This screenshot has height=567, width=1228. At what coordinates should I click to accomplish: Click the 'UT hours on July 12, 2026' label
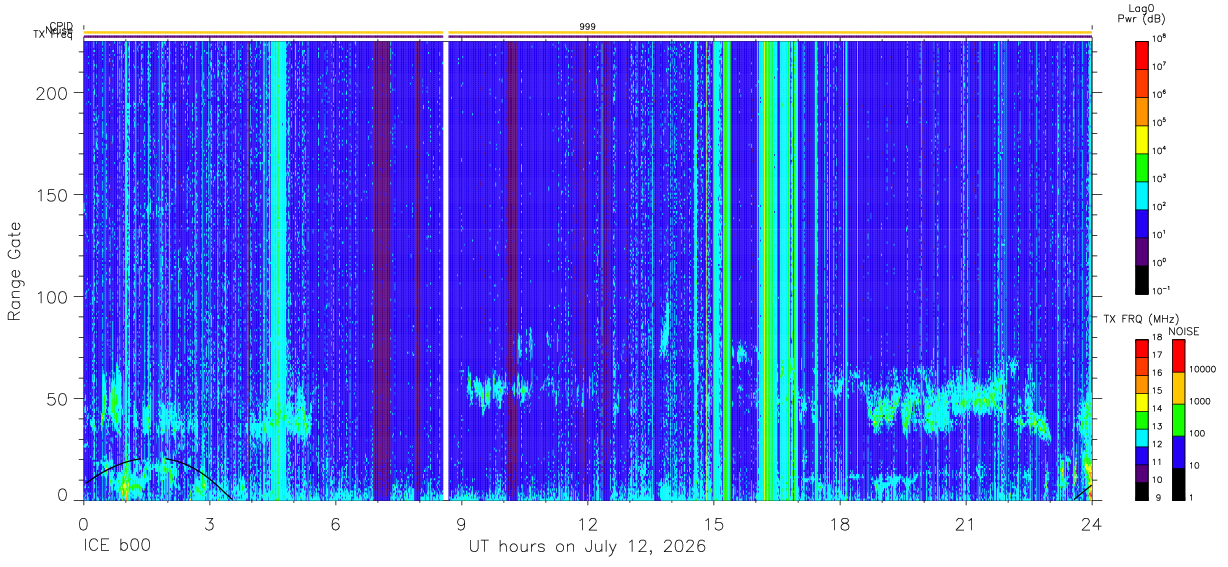pyautogui.click(x=587, y=547)
